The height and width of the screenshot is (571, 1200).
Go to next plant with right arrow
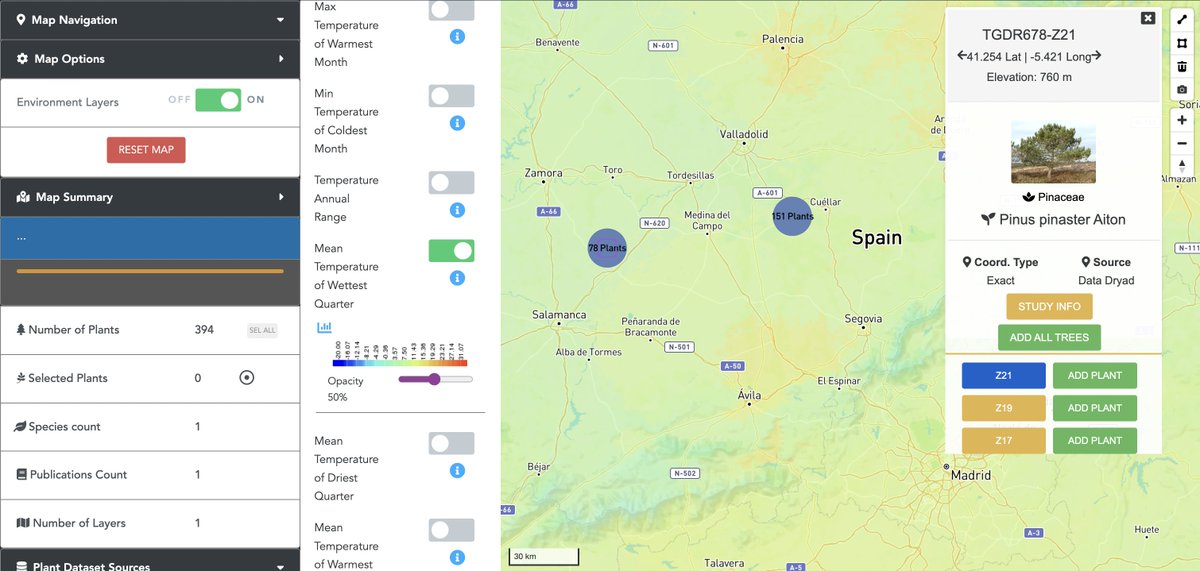coord(1096,56)
